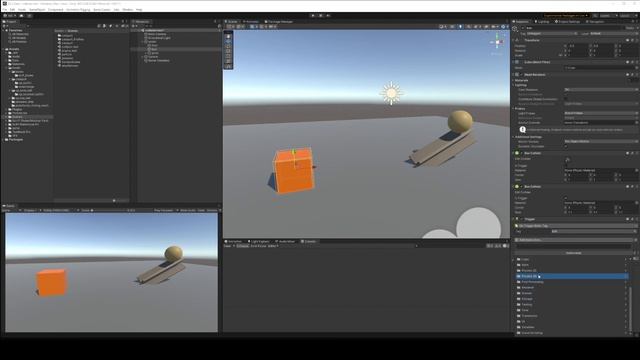Switch to the Lighting tab
The height and width of the screenshot is (360, 640).
click(542, 22)
